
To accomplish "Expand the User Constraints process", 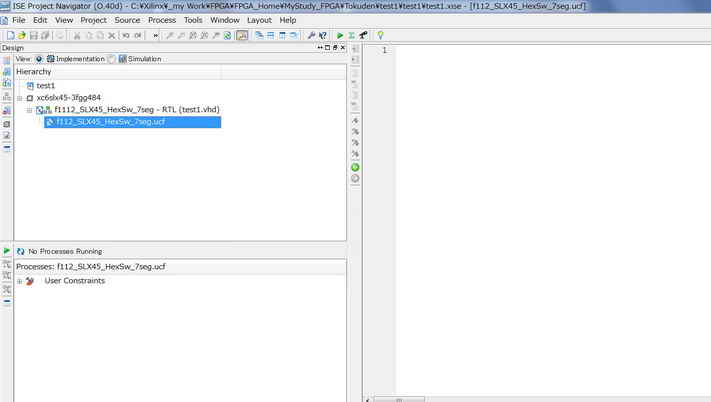I will (19, 281).
